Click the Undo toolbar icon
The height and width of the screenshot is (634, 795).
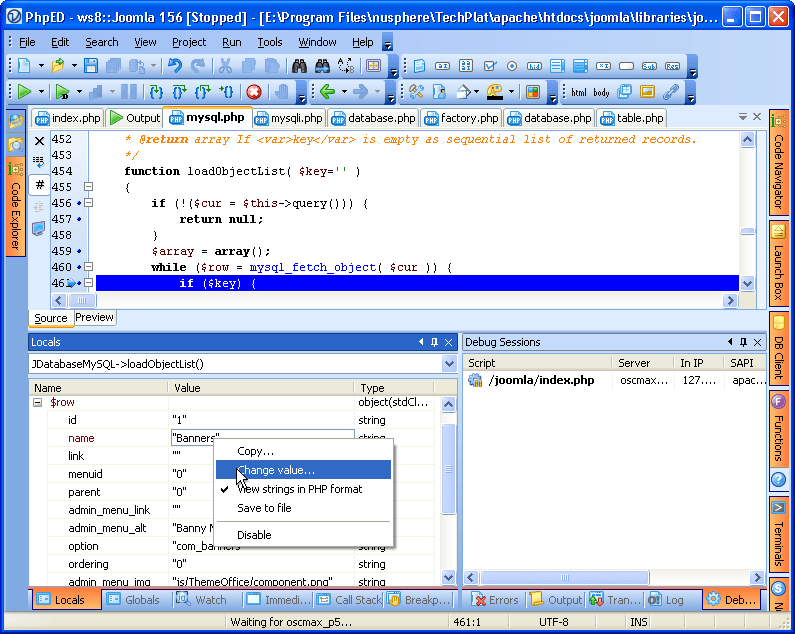tap(174, 66)
